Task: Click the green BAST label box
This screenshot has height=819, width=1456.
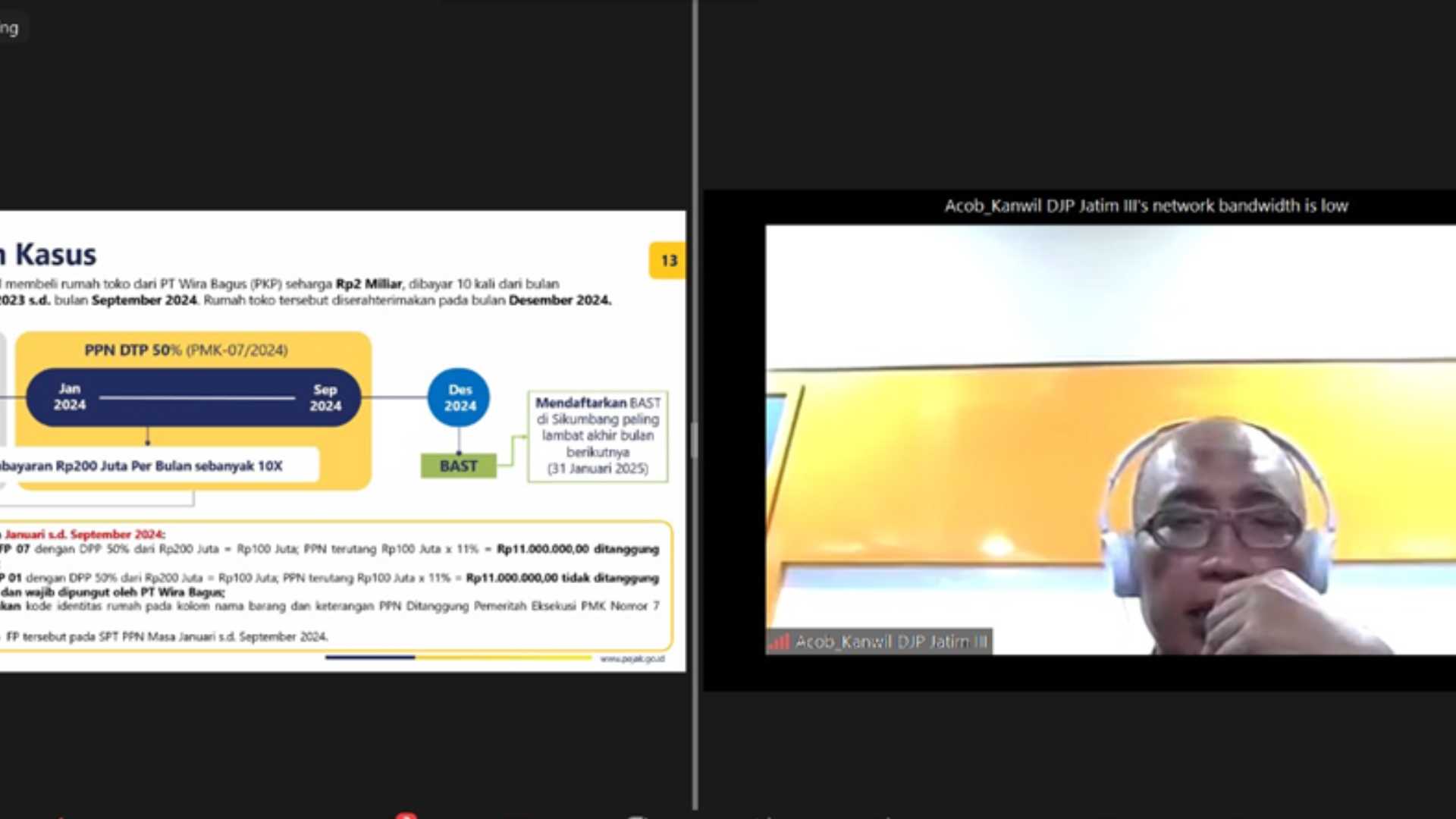Action: click(x=459, y=466)
